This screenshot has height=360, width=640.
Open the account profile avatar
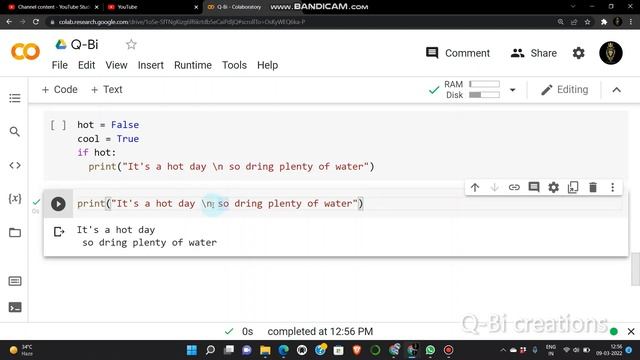point(611,53)
